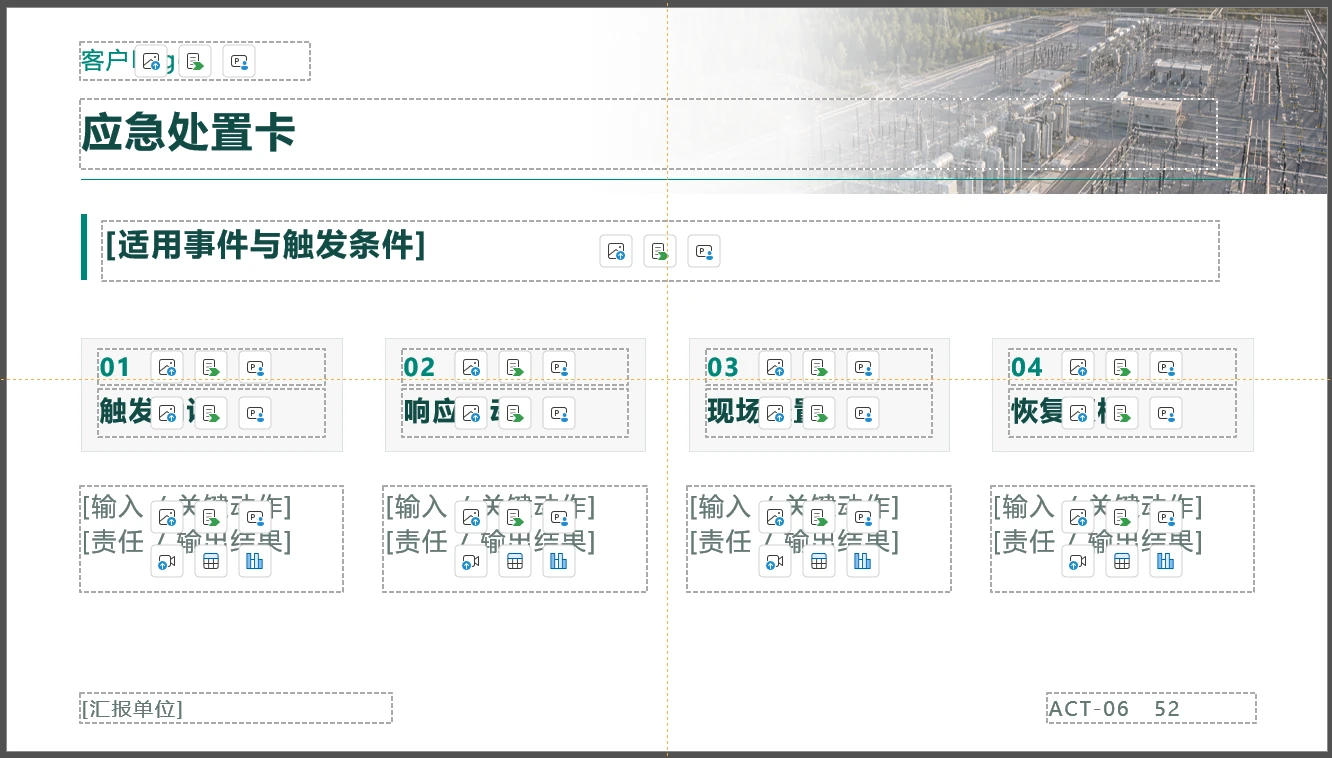Click the presenter cameo icon beside number 02

tap(559, 367)
